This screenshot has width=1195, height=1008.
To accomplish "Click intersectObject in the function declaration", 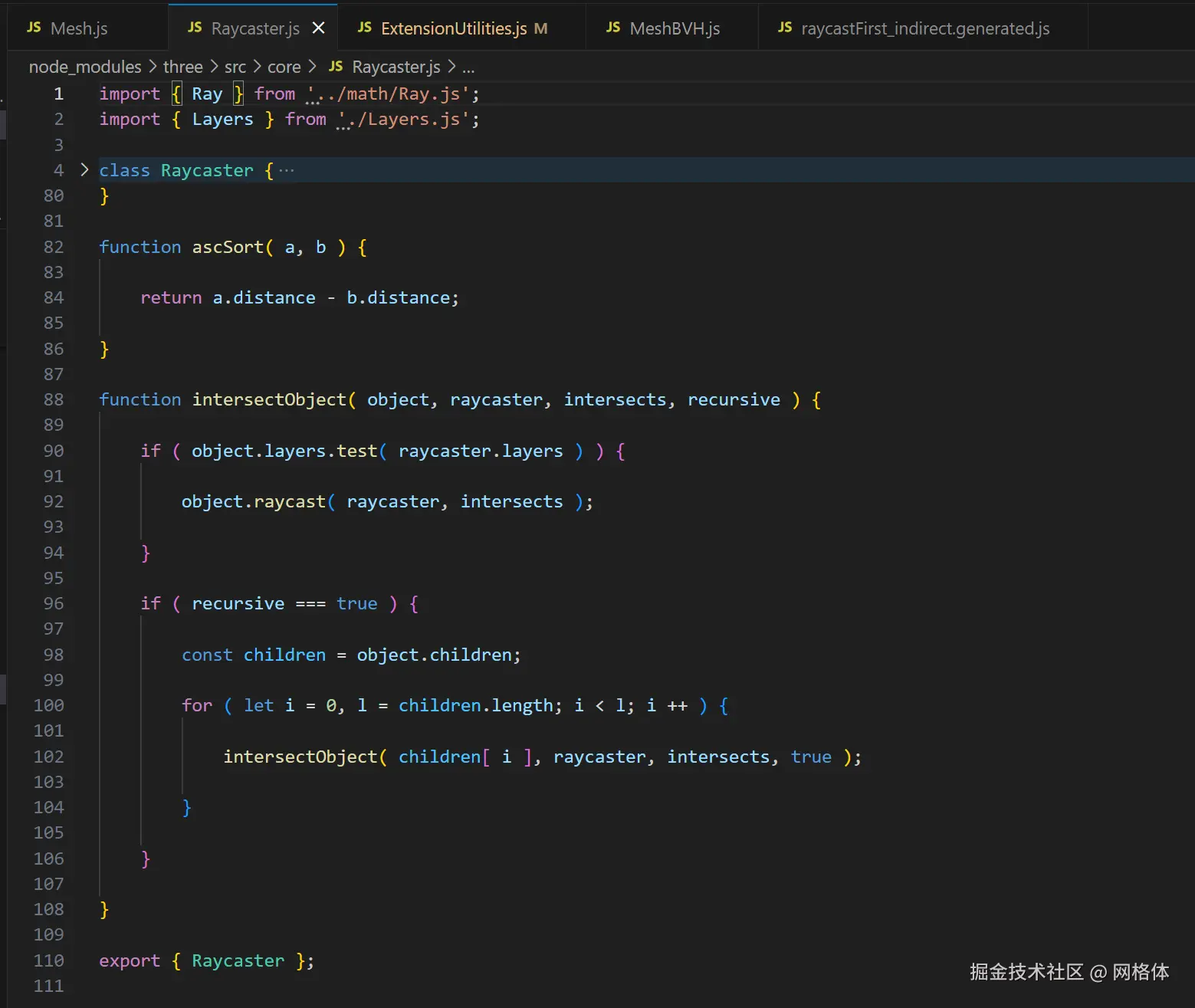I will (x=269, y=399).
